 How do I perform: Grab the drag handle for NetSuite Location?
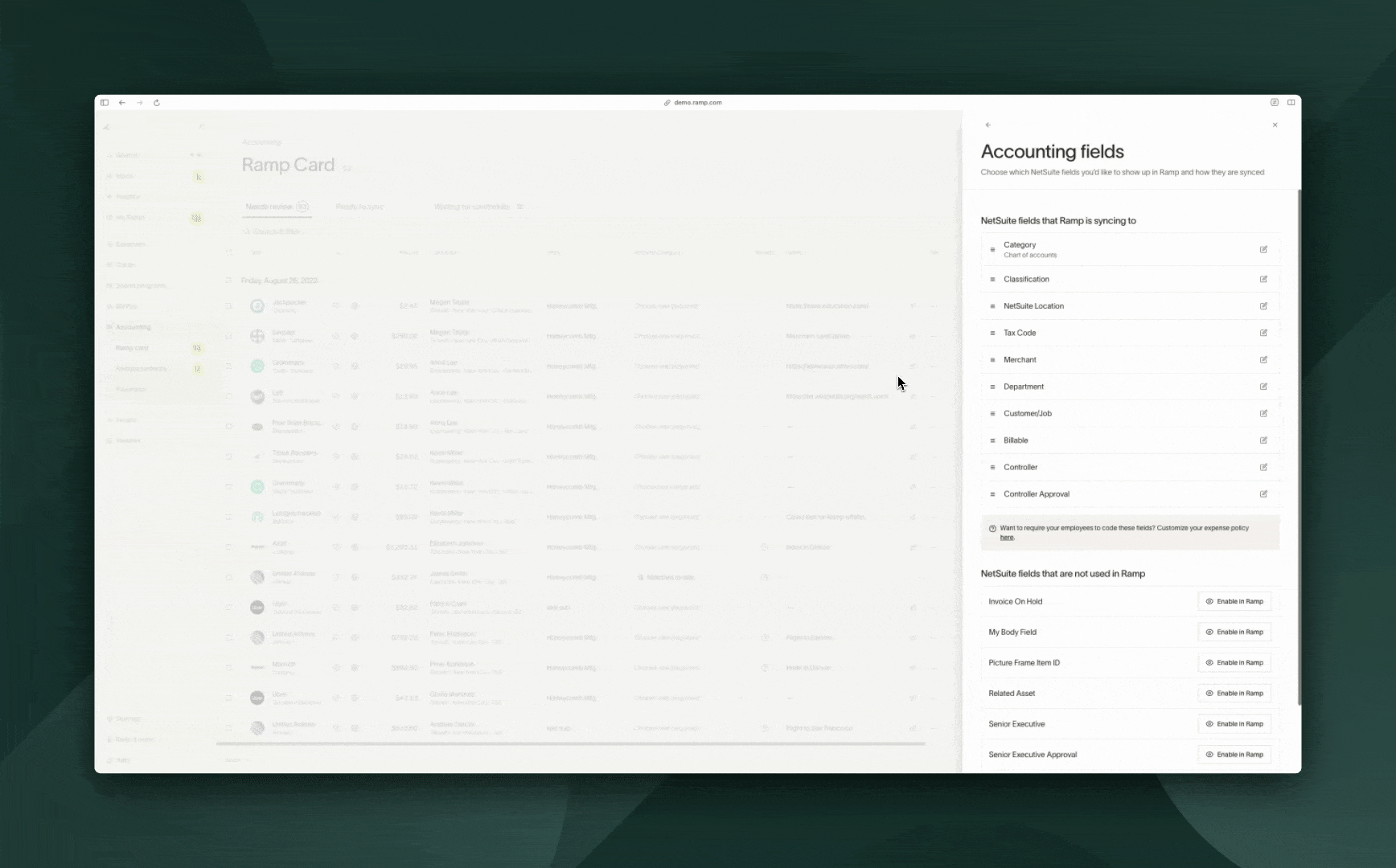pyautogui.click(x=992, y=306)
